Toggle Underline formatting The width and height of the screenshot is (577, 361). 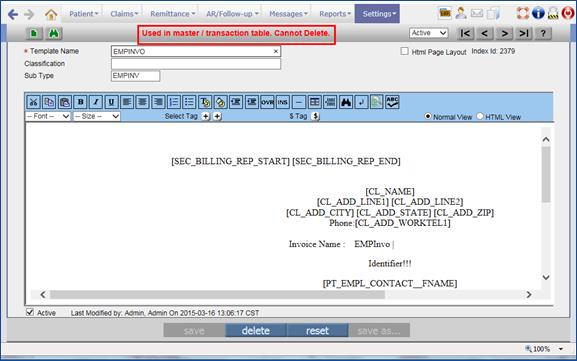pyautogui.click(x=111, y=102)
